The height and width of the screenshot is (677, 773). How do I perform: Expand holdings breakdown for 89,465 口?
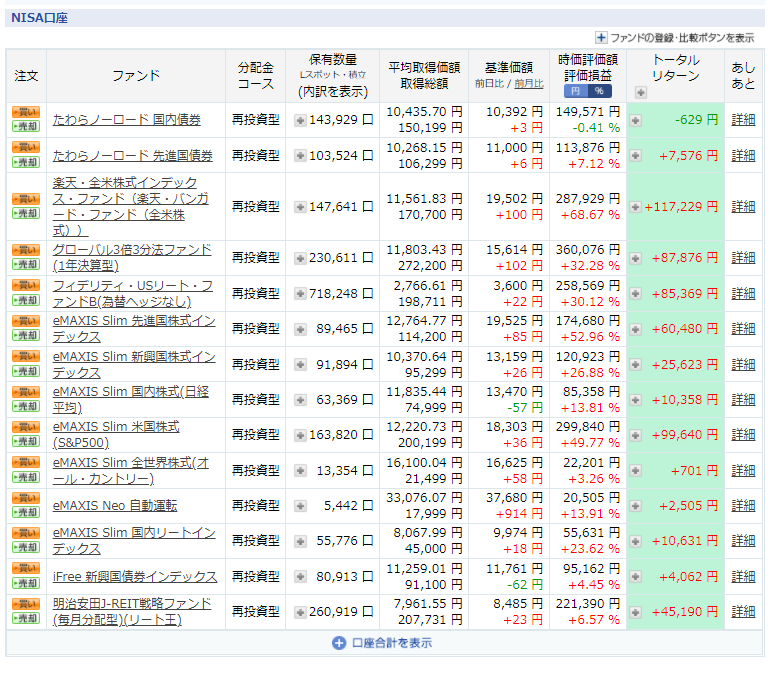pos(300,329)
